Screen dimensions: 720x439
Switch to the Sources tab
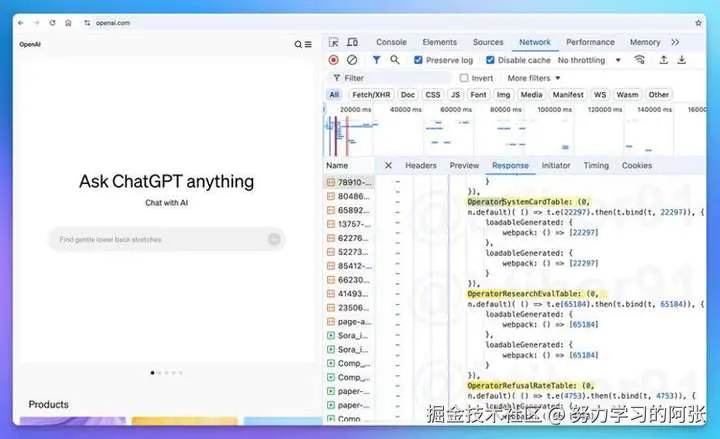[488, 42]
